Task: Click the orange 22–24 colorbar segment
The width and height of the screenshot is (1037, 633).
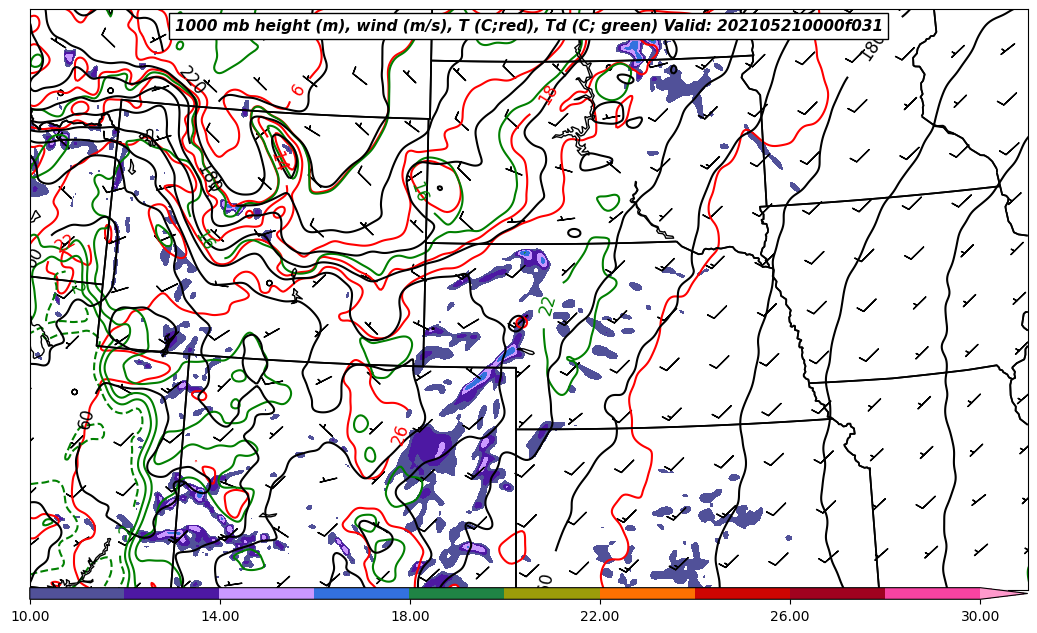Action: click(x=647, y=593)
